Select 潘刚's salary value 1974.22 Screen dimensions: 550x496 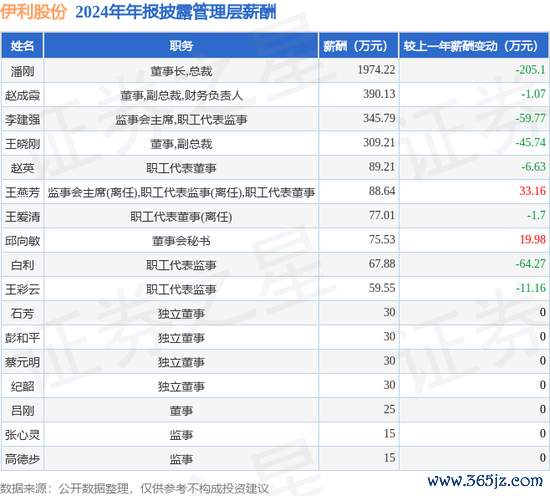click(376, 70)
